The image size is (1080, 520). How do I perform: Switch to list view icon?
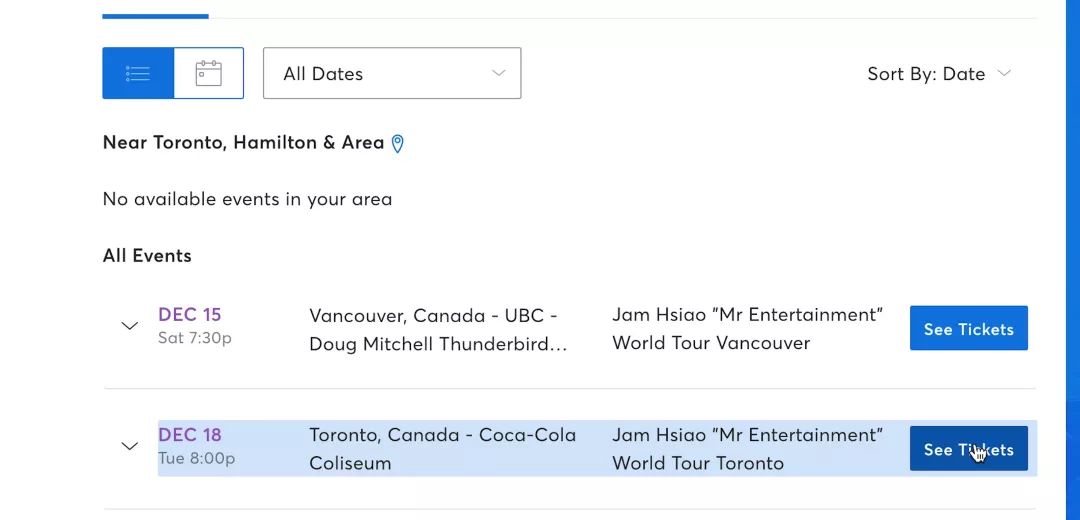click(138, 73)
